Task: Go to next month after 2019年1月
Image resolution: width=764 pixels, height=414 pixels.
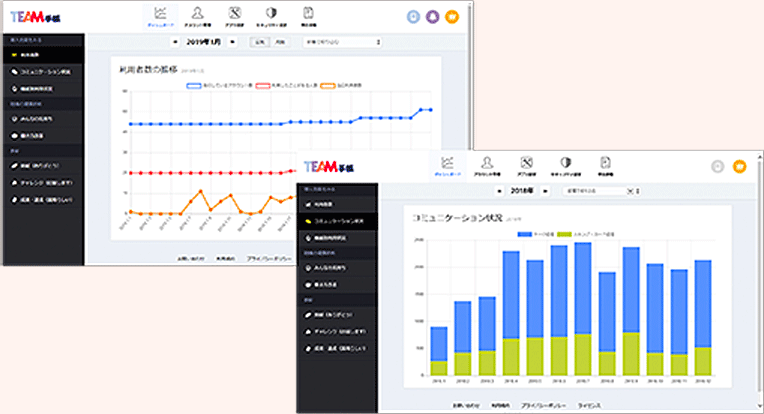Action: [232, 42]
